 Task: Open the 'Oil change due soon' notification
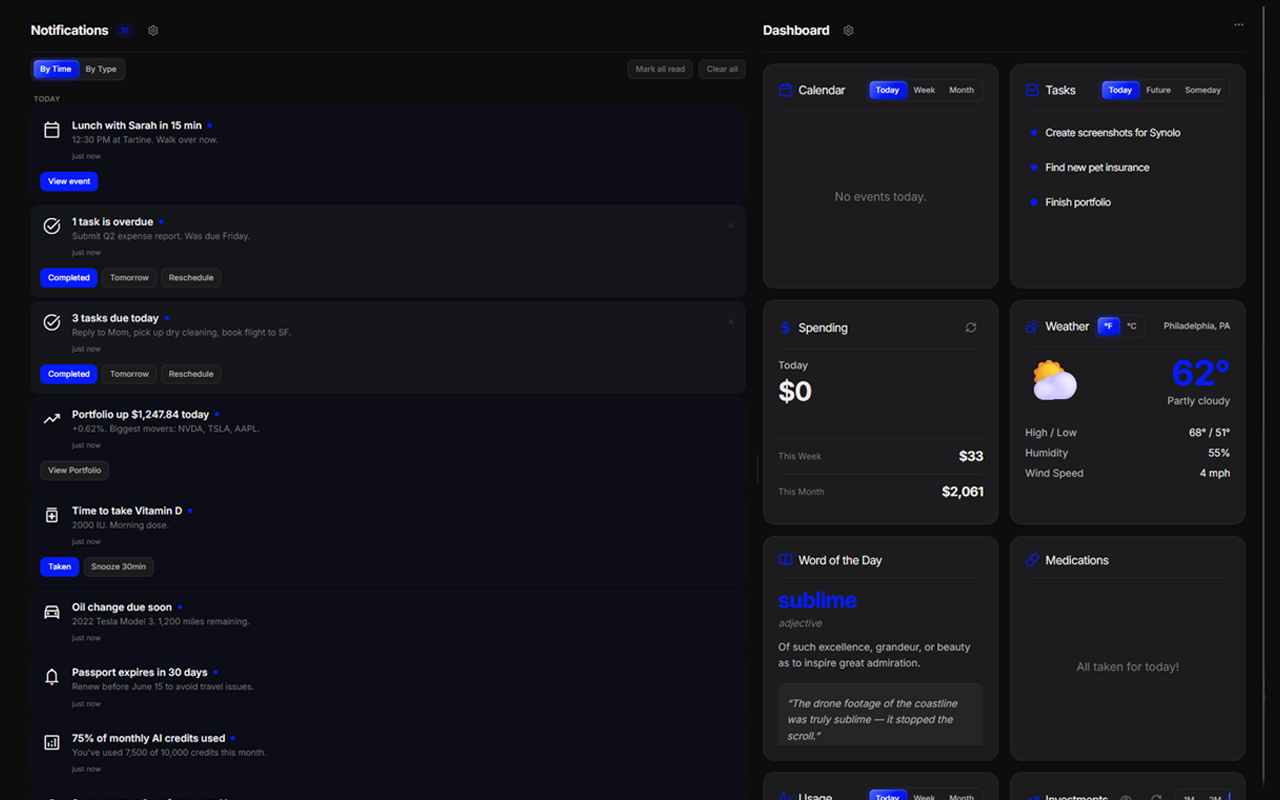click(388, 621)
